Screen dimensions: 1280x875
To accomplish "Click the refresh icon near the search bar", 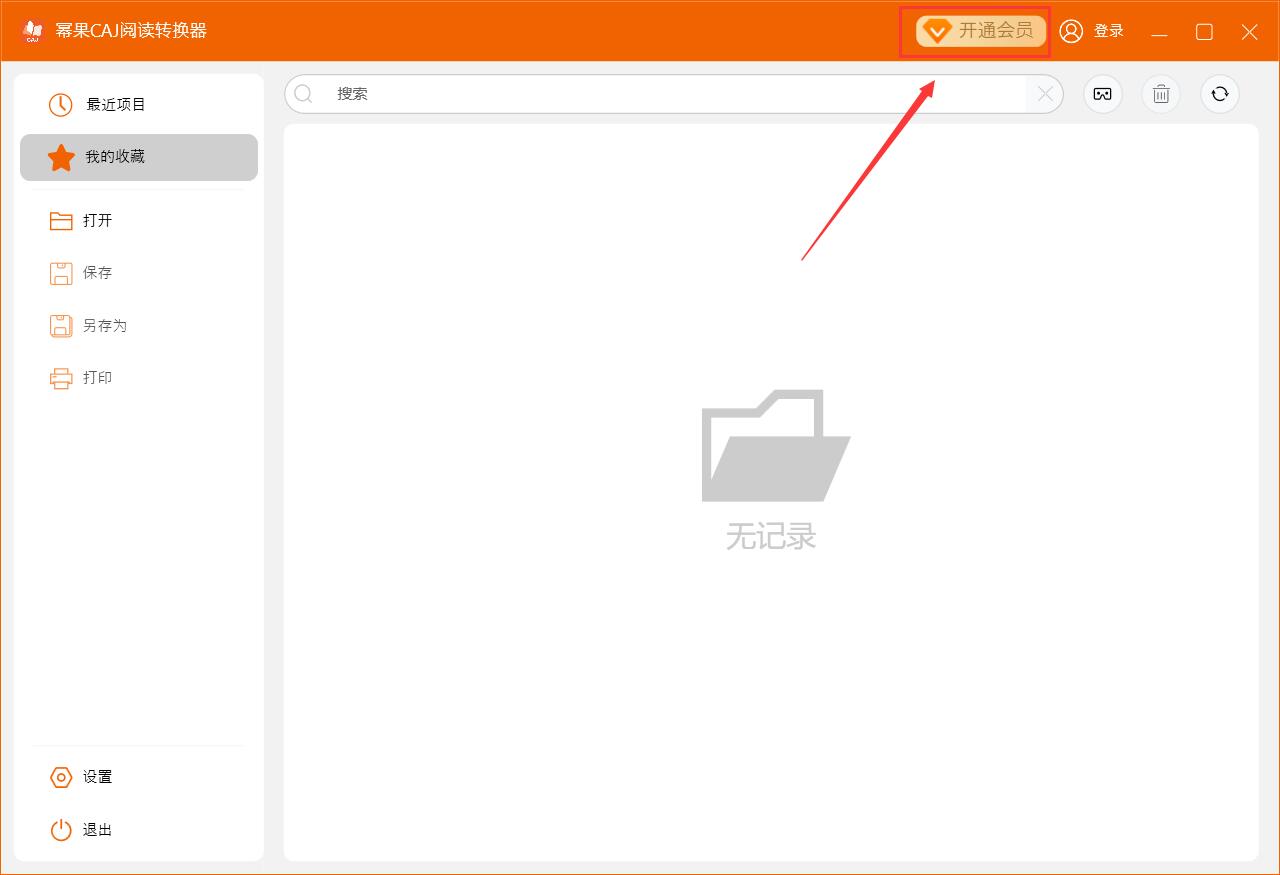I will pos(1219,94).
